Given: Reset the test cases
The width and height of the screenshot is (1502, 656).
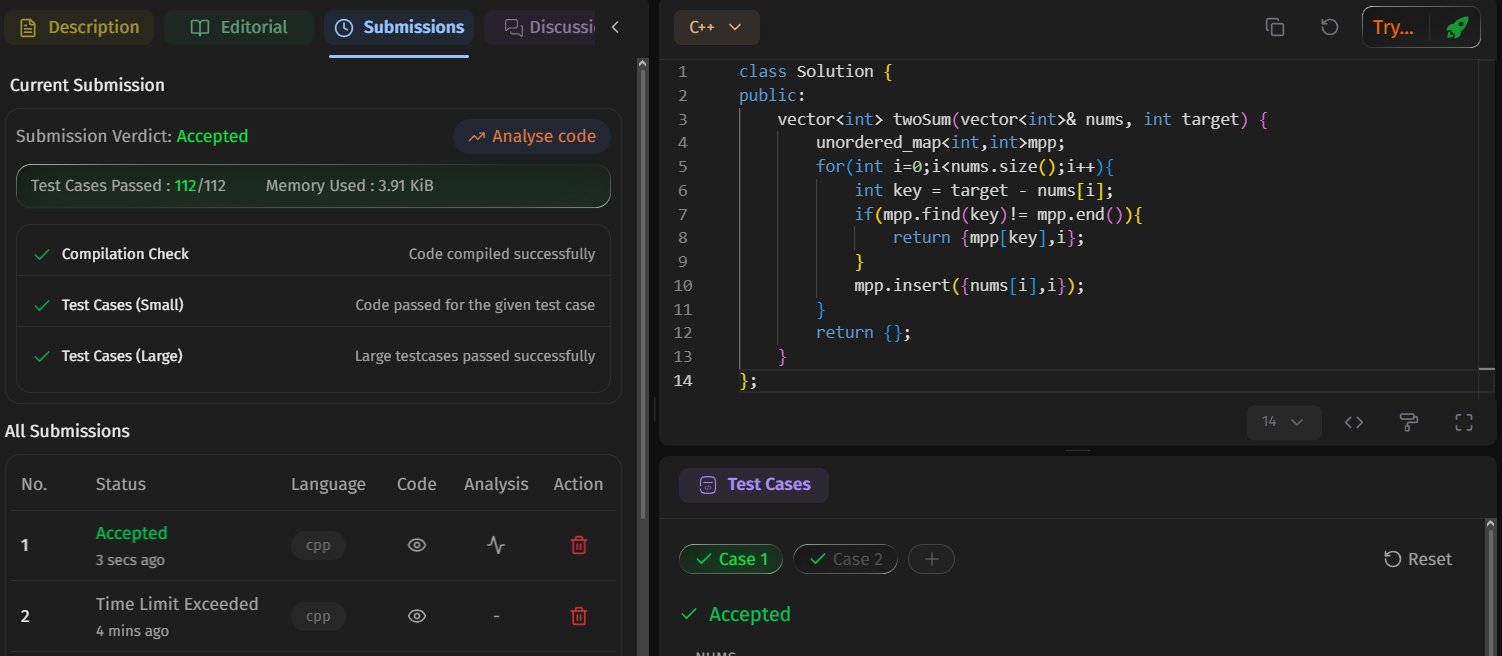Looking at the screenshot, I should pos(1418,559).
